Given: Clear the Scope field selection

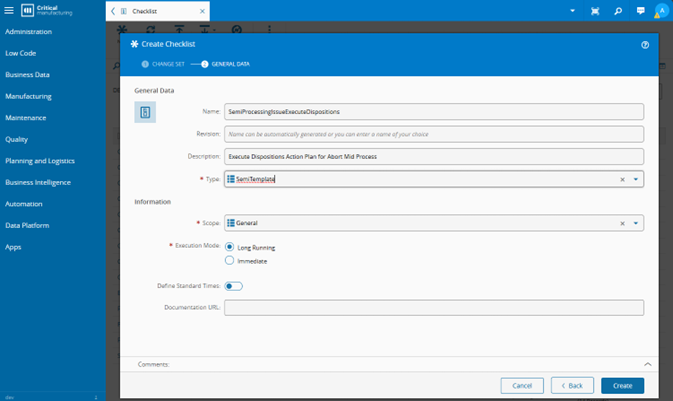Looking at the screenshot, I should pyautogui.click(x=622, y=224).
